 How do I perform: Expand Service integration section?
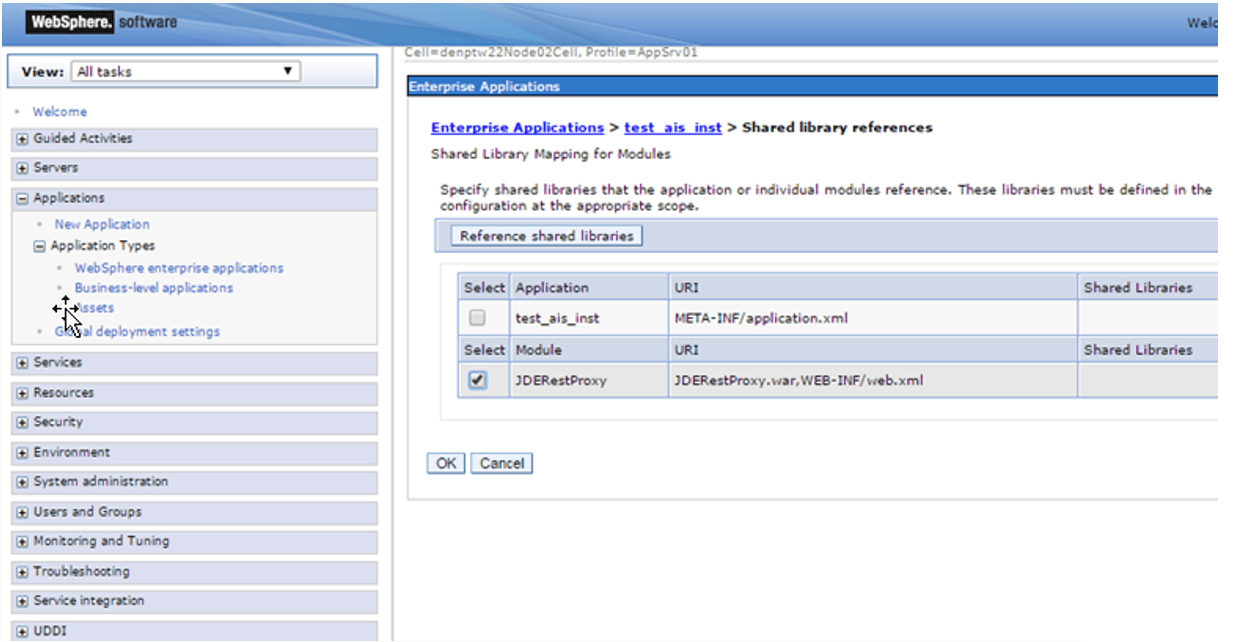click(x=22, y=601)
